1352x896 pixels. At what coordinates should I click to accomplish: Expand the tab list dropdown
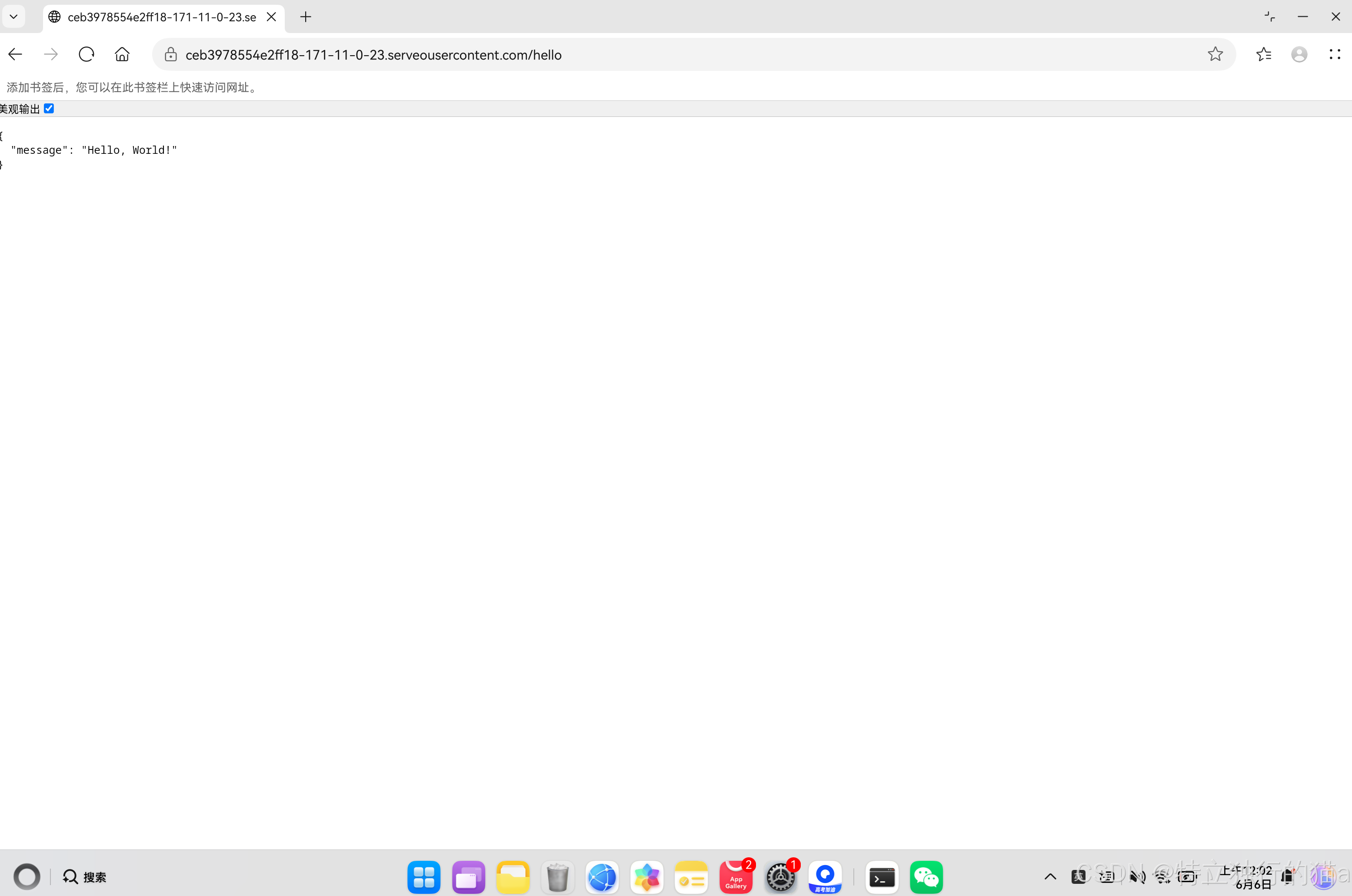click(14, 17)
